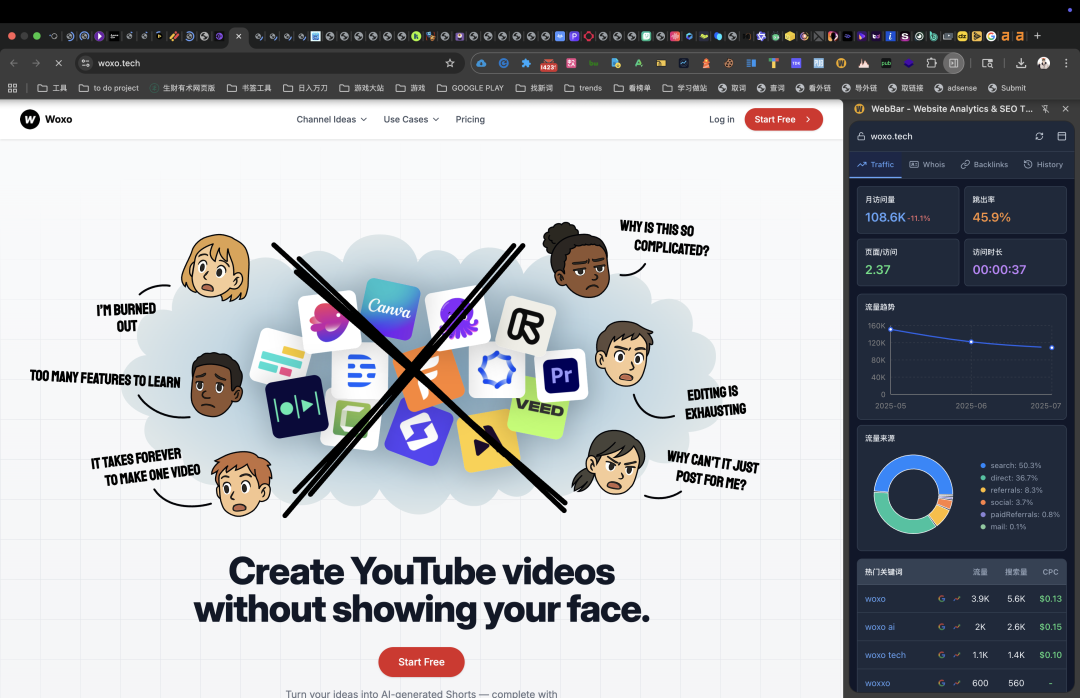Open keyword link woxxo
The height and width of the screenshot is (698, 1080).
[x=878, y=684]
